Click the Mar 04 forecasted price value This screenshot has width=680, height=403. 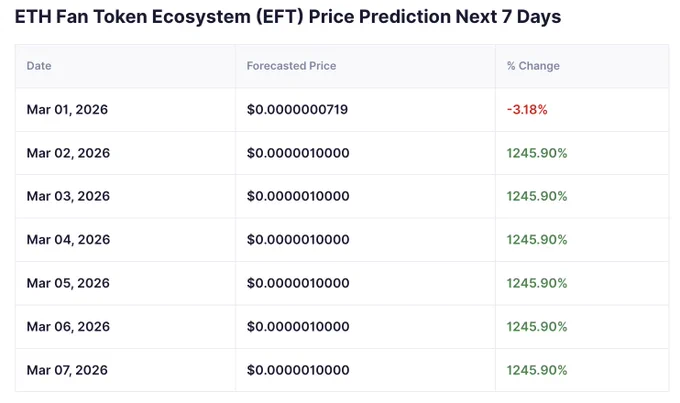point(298,239)
